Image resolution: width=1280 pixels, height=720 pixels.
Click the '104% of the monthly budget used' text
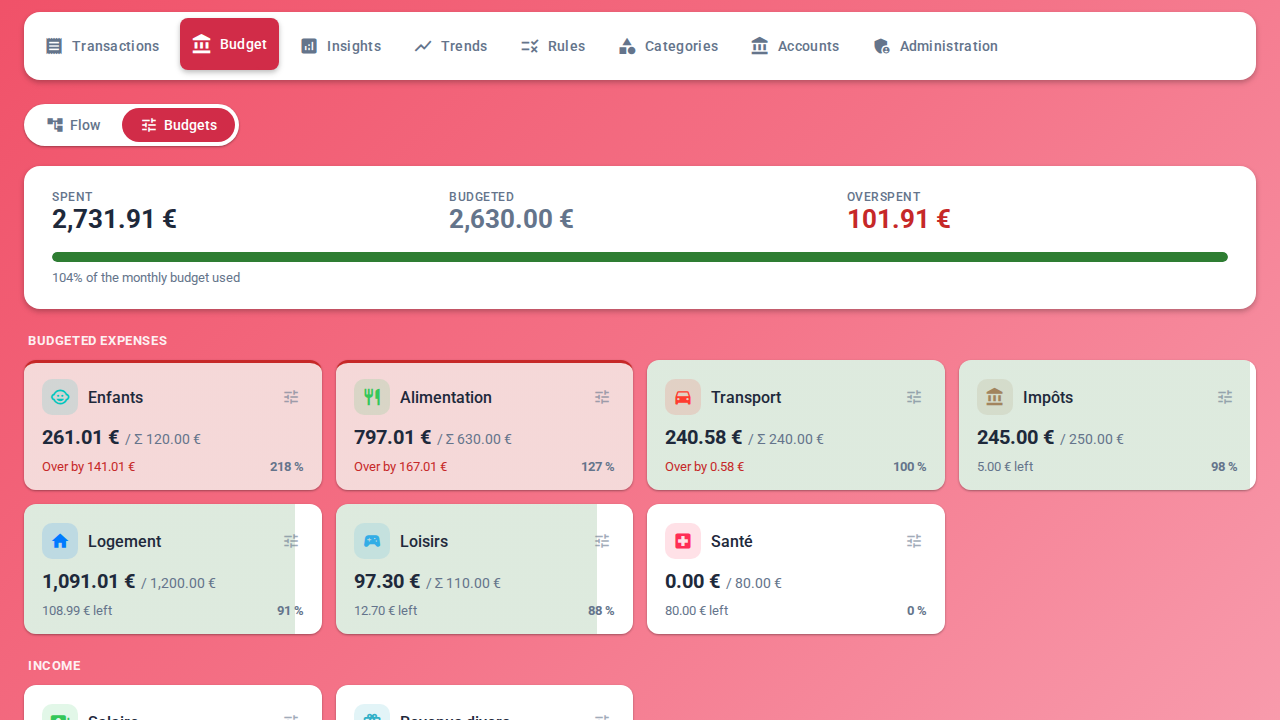point(146,278)
